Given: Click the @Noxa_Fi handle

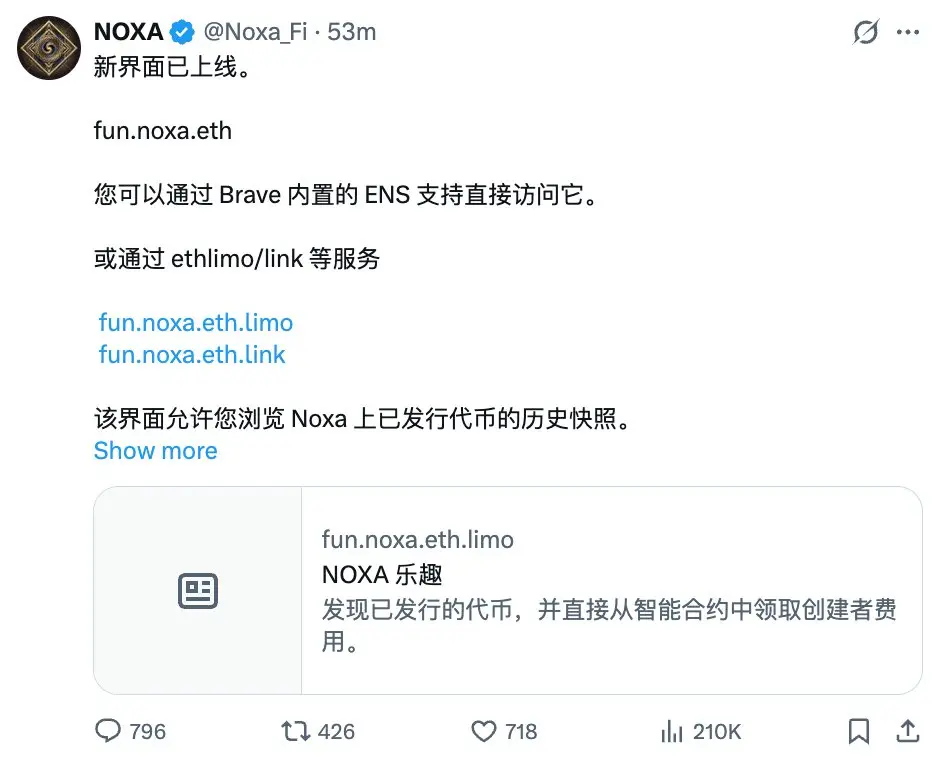Looking at the screenshot, I should click(255, 32).
